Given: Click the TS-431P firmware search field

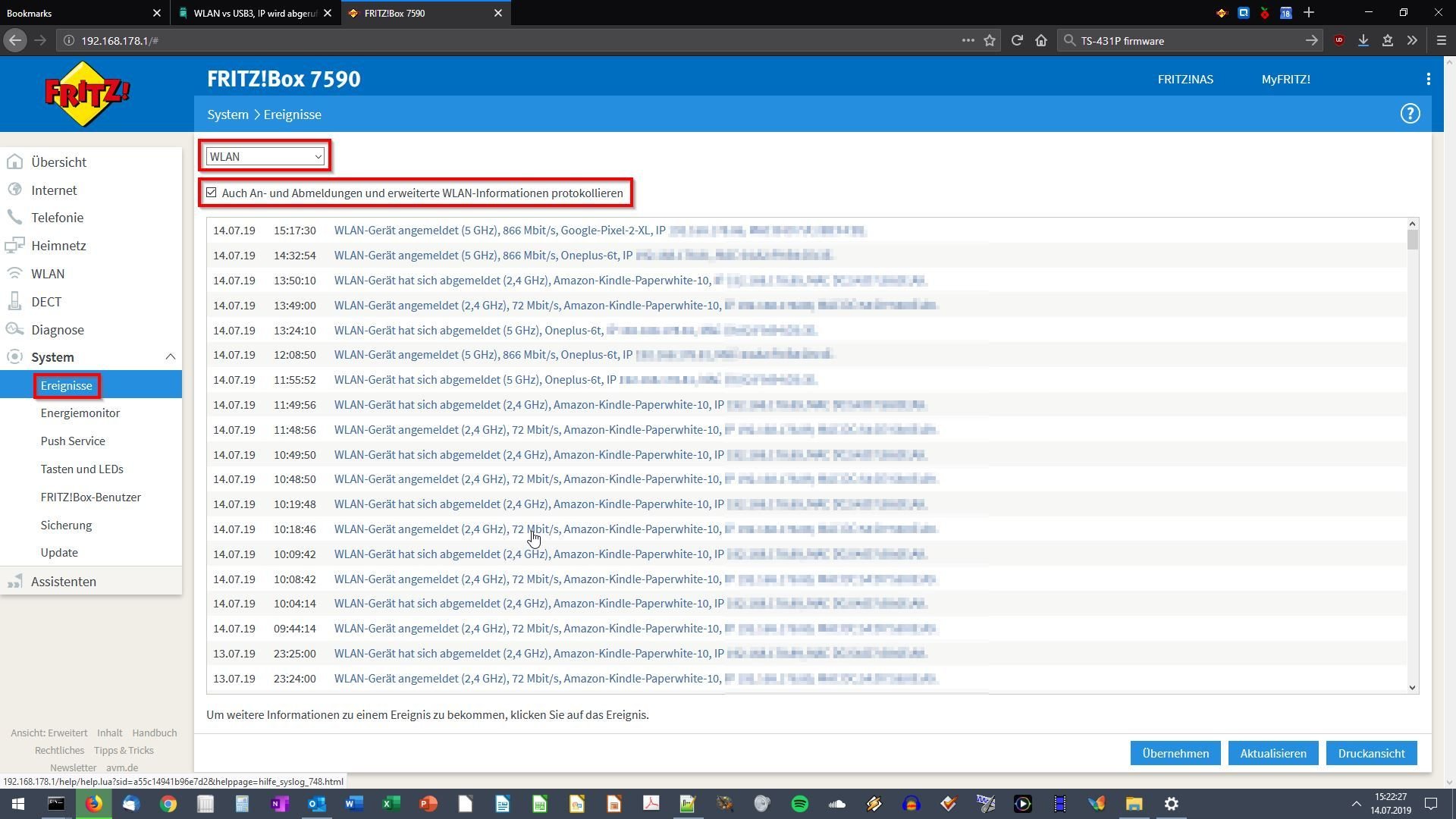Looking at the screenshot, I should tap(1191, 41).
